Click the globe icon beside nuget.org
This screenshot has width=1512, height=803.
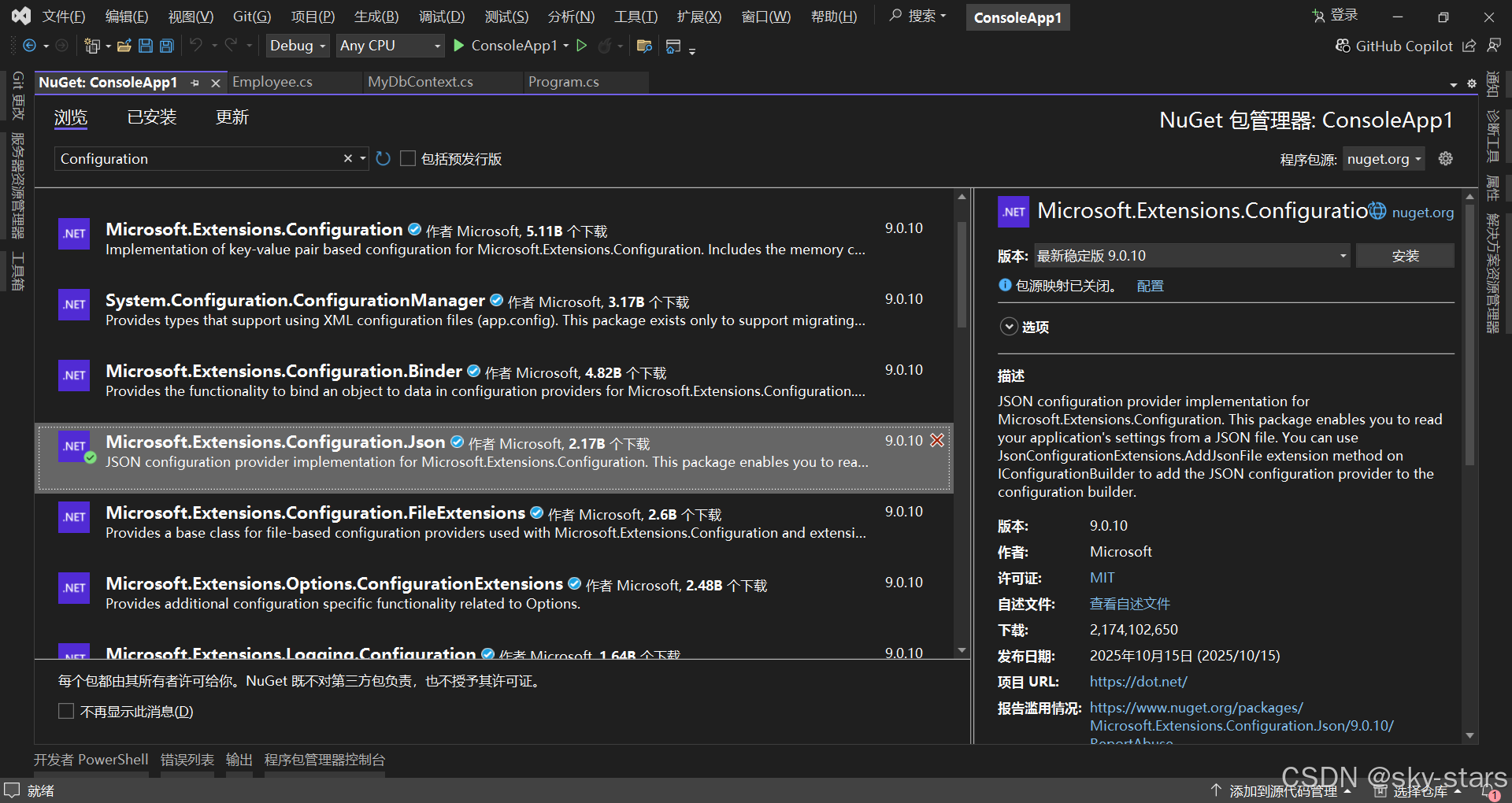click(x=1377, y=210)
